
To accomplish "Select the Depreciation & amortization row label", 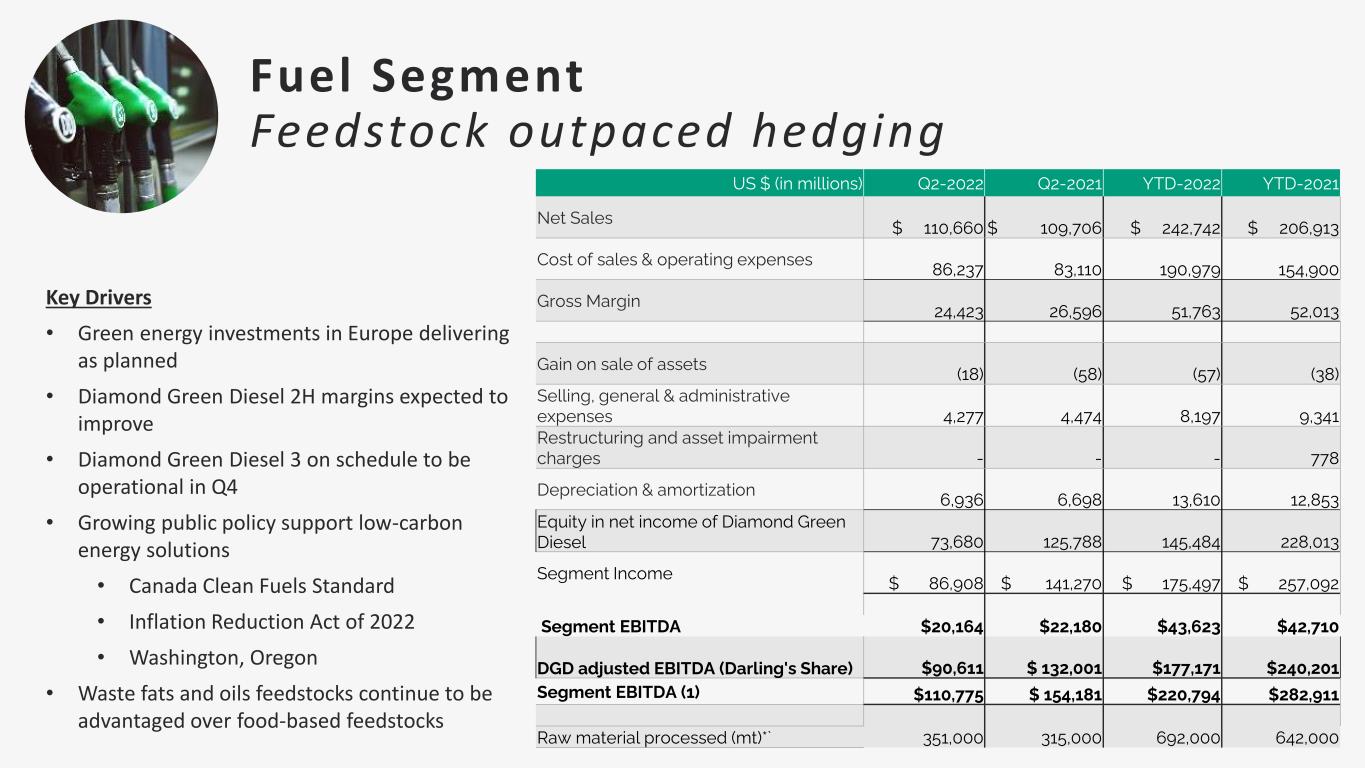I will (x=646, y=490).
